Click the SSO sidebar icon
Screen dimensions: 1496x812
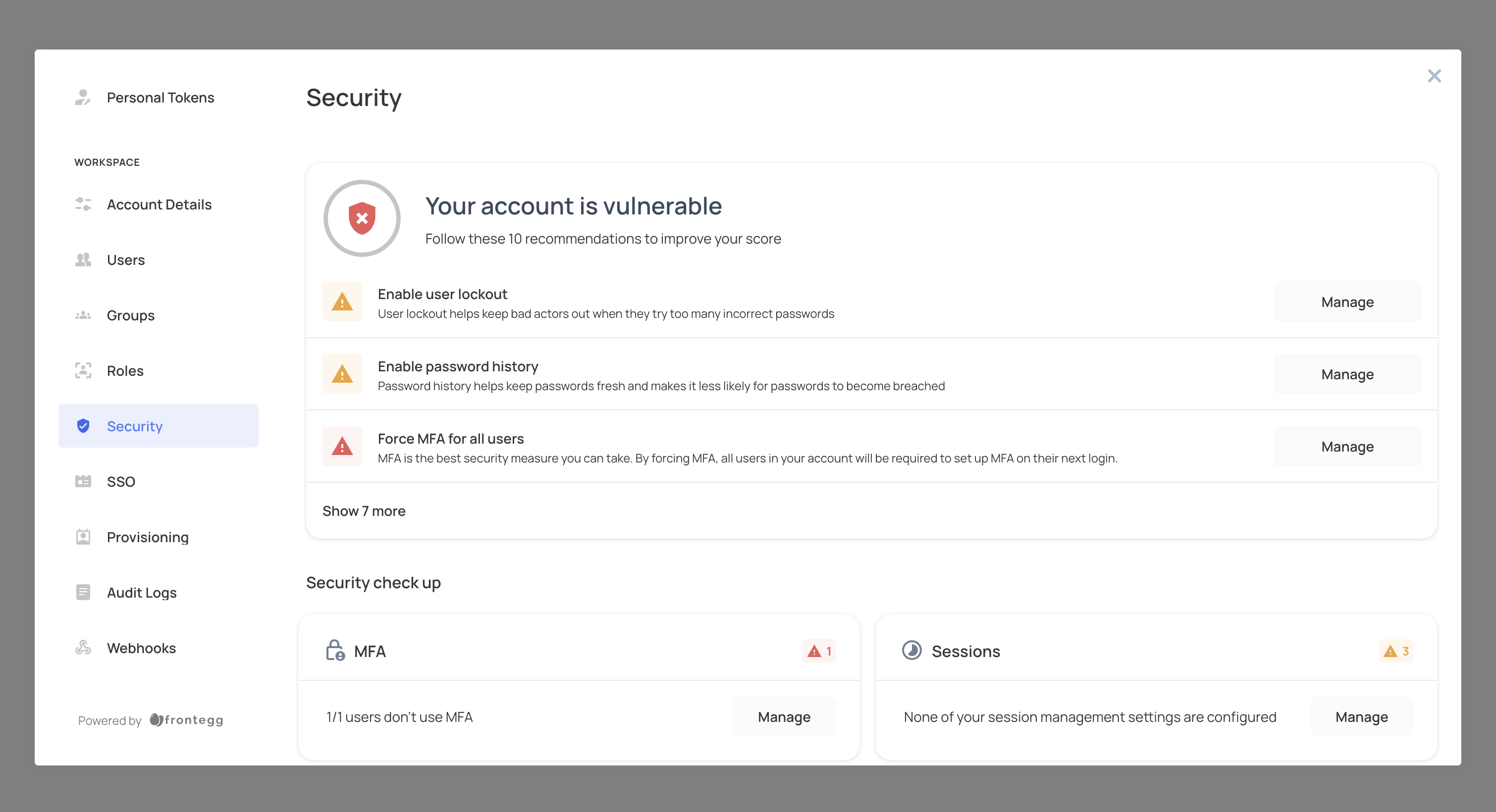point(82,481)
